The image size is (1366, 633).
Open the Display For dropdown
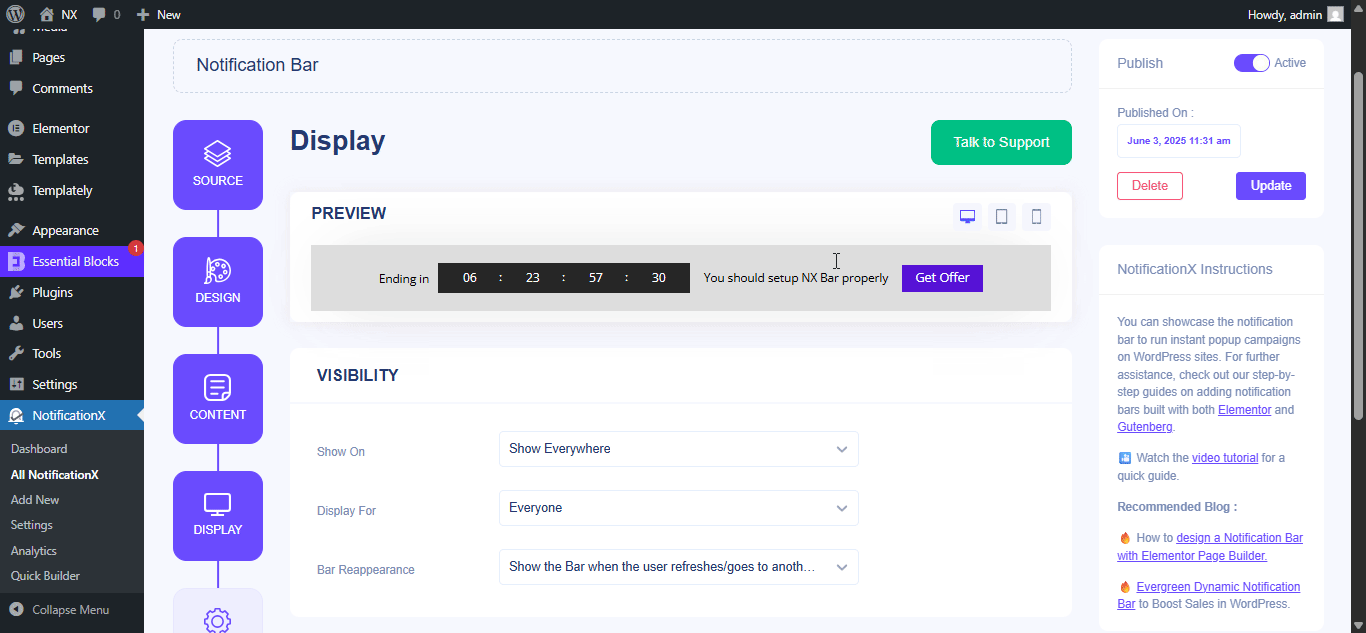coord(679,508)
